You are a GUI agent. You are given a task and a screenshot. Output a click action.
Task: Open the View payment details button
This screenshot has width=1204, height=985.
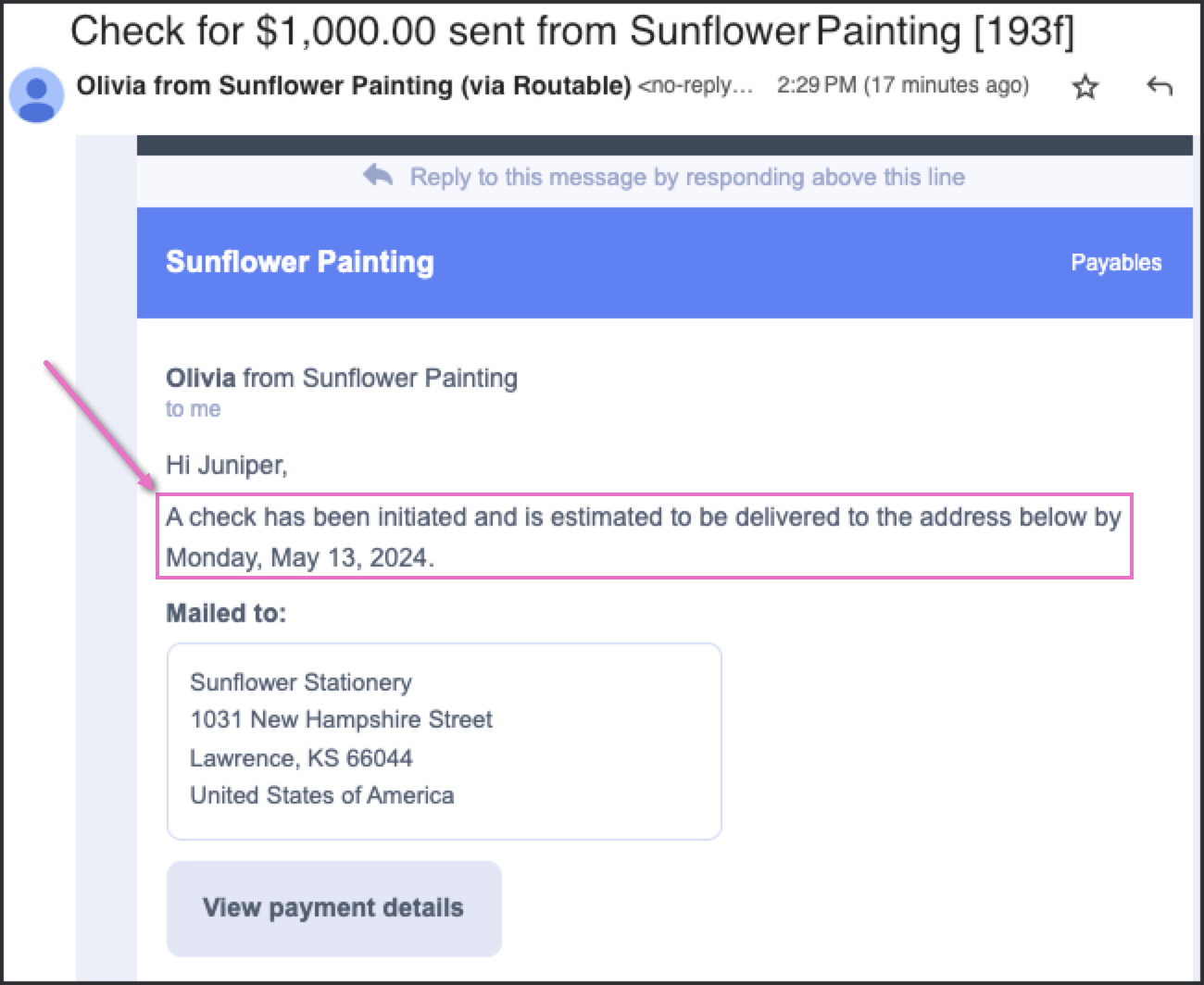pos(334,908)
